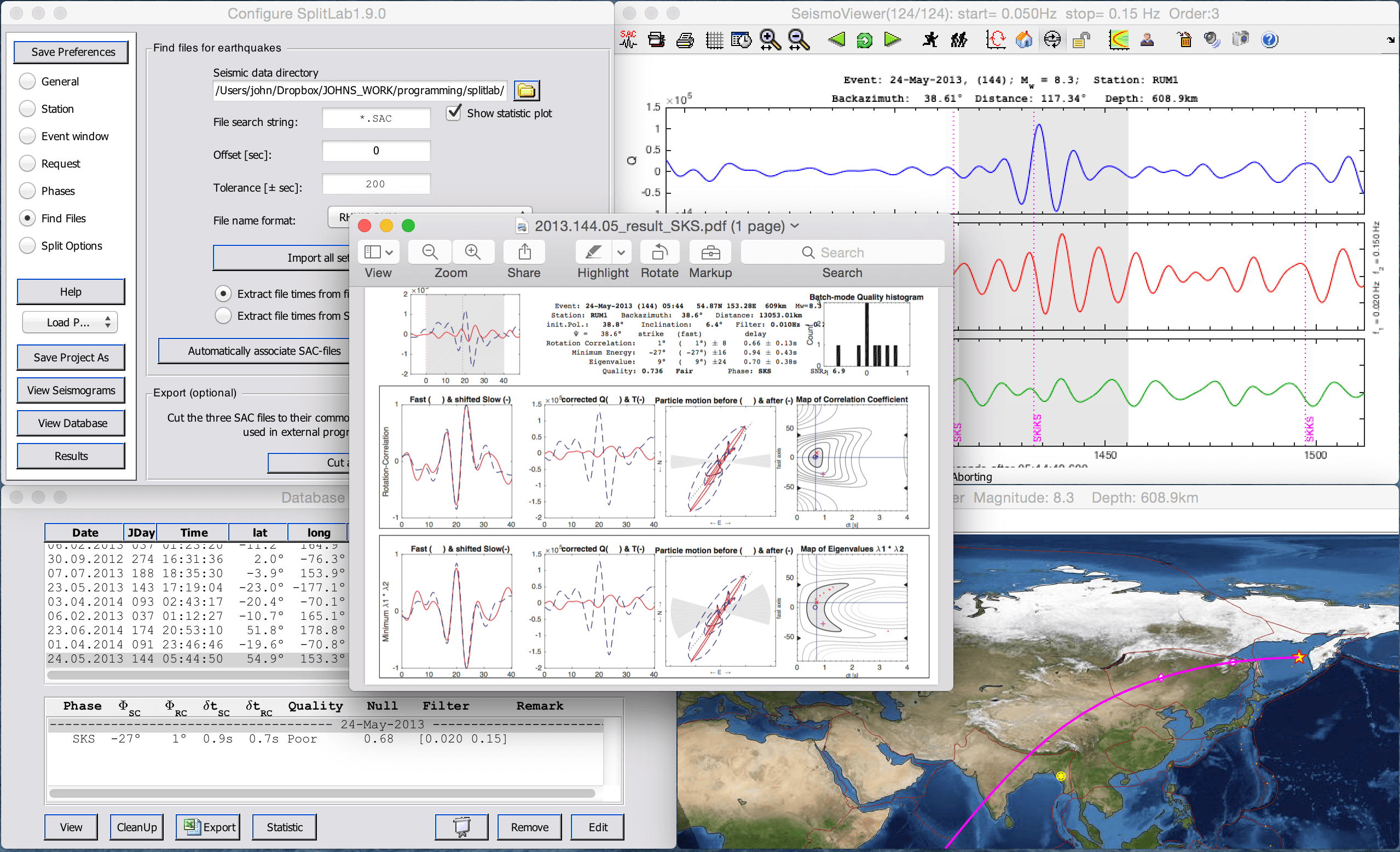Click the open padlock icon in SeismoViewer
1400x852 pixels.
click(1081, 40)
